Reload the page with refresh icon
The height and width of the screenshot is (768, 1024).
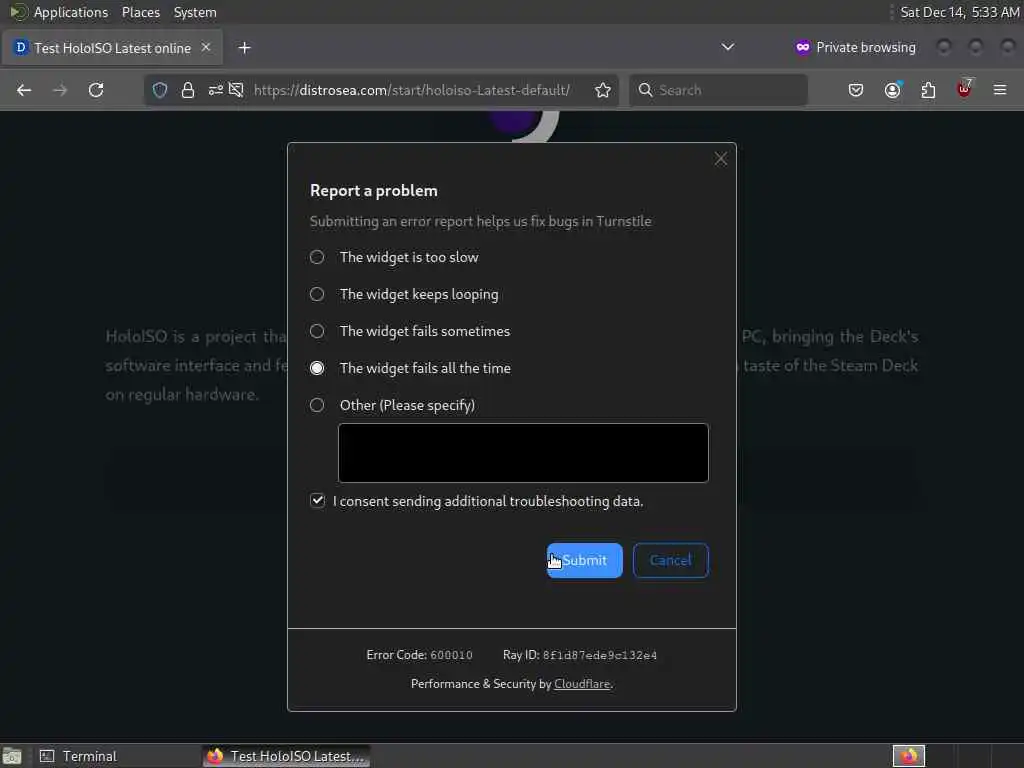click(96, 90)
